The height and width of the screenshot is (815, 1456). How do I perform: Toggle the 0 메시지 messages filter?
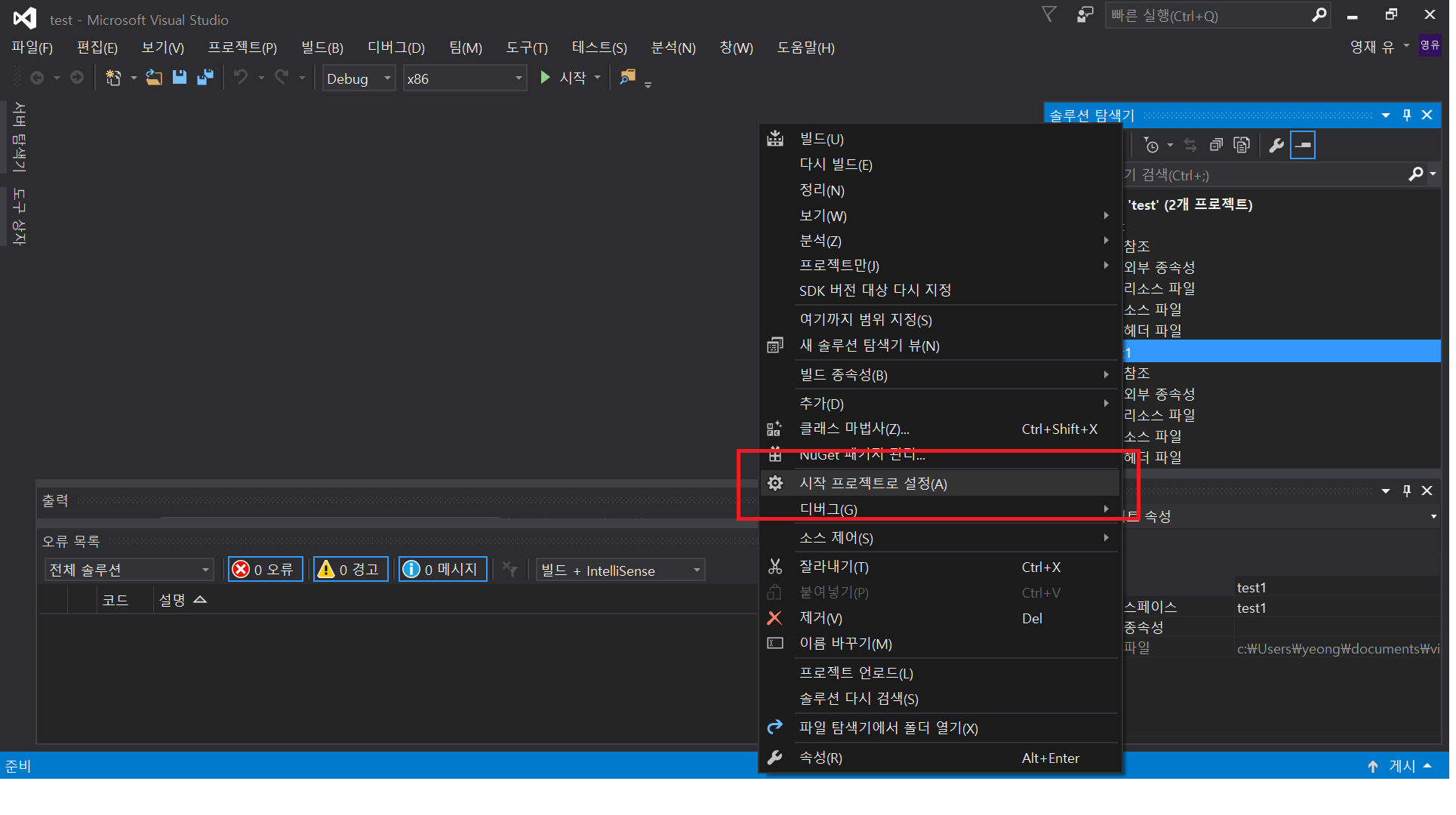click(442, 570)
